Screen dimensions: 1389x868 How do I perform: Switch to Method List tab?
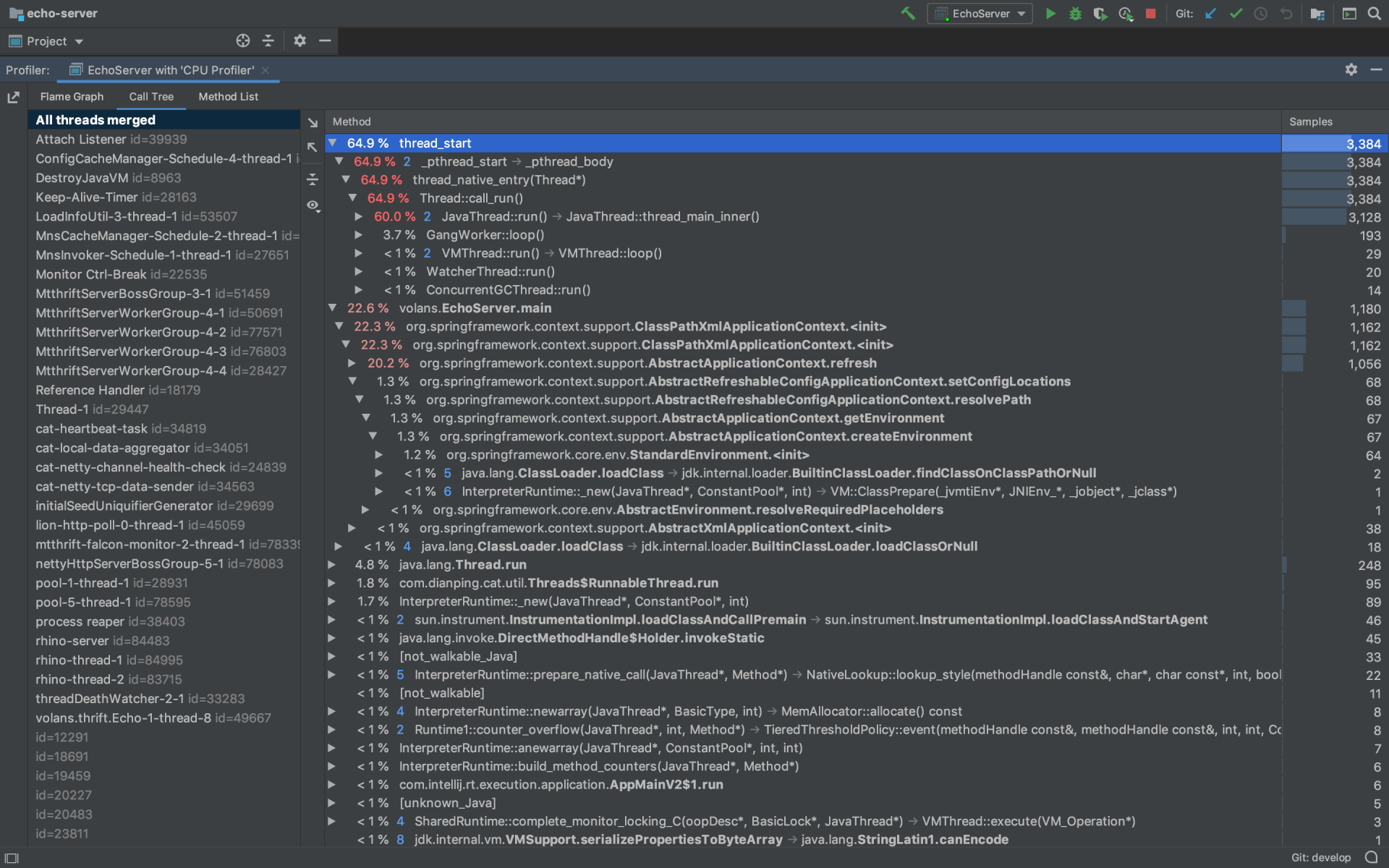click(228, 96)
